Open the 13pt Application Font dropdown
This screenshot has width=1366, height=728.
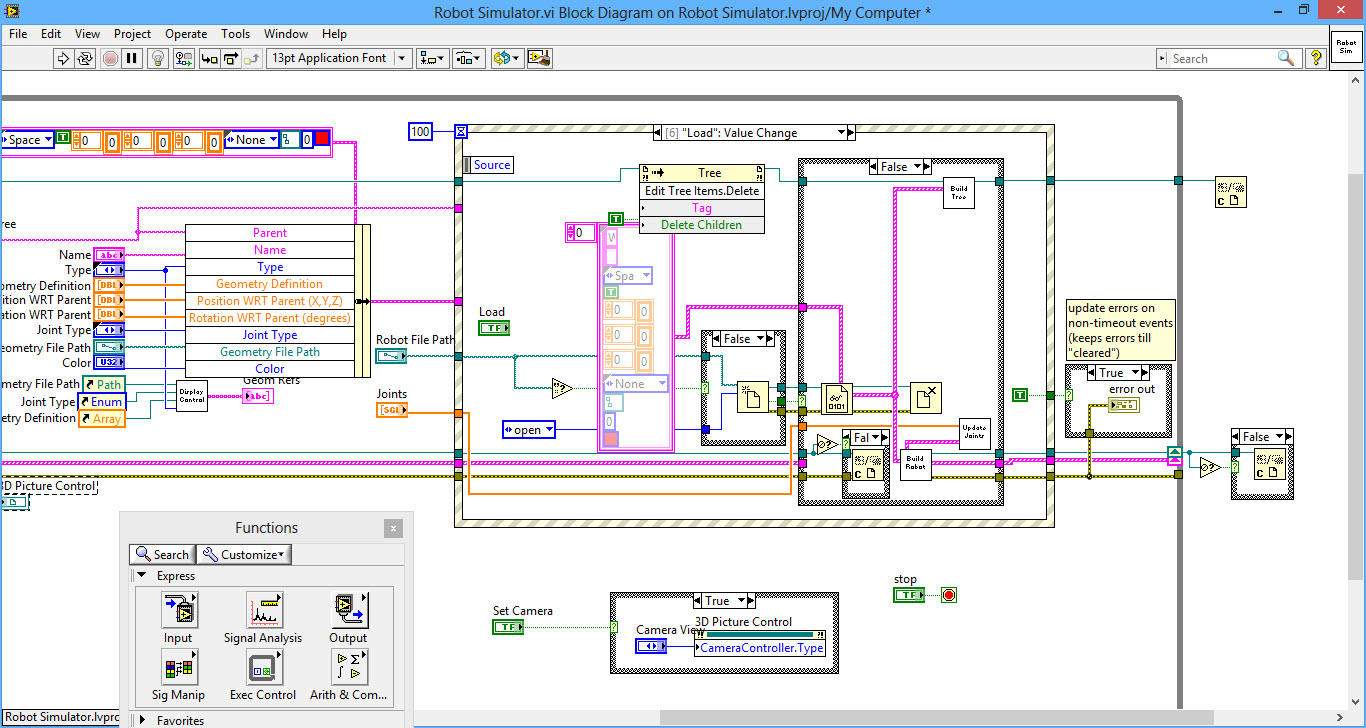(x=339, y=58)
